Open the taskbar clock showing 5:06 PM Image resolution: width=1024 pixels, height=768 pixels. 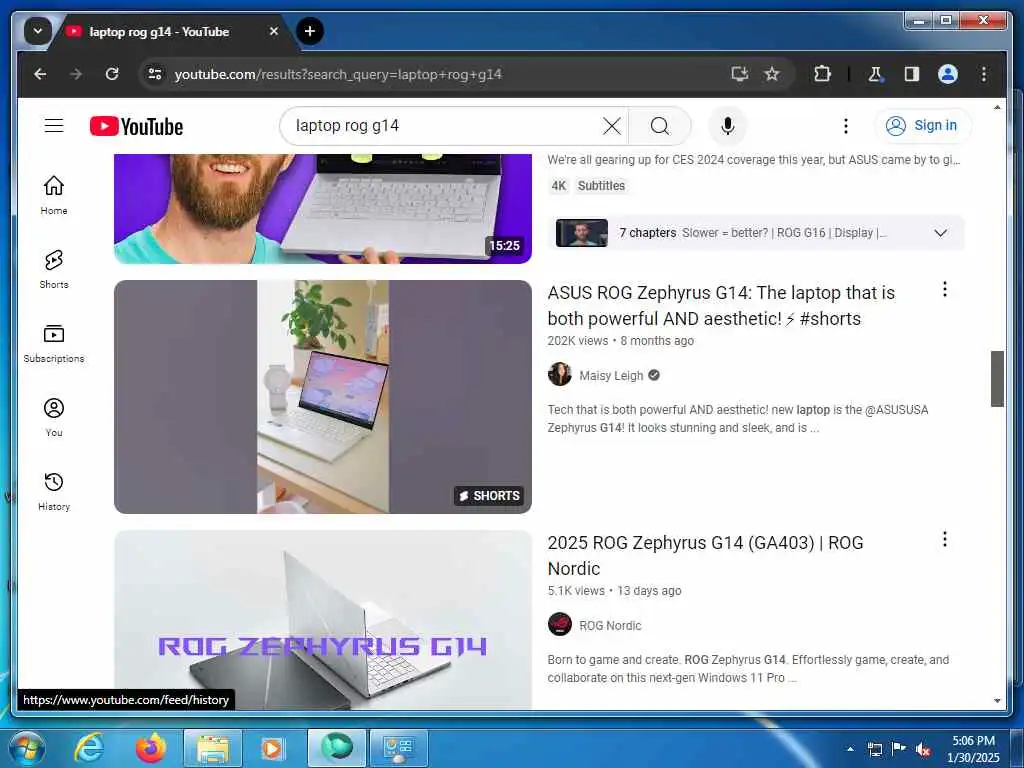tap(972, 749)
